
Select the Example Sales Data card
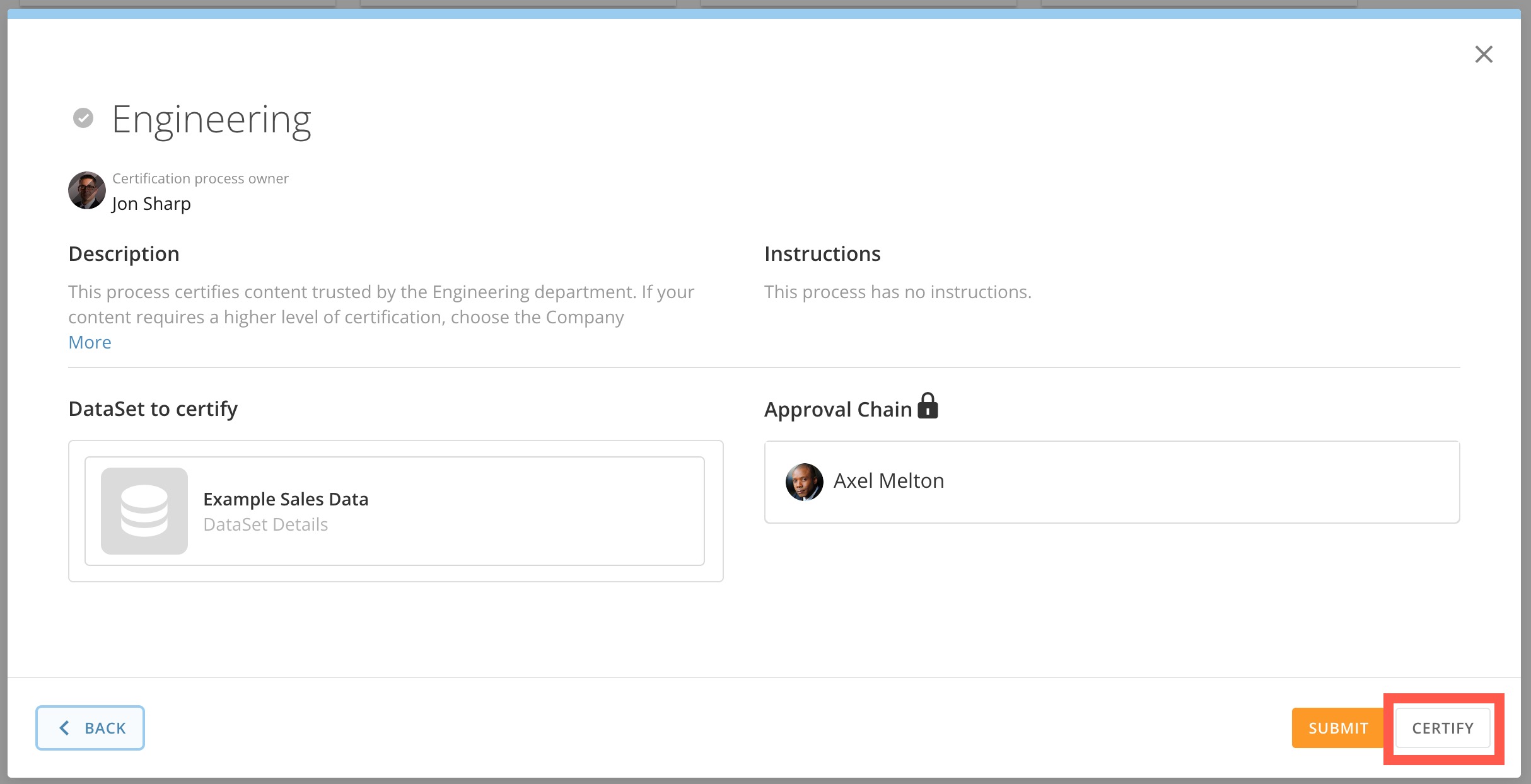pos(395,510)
